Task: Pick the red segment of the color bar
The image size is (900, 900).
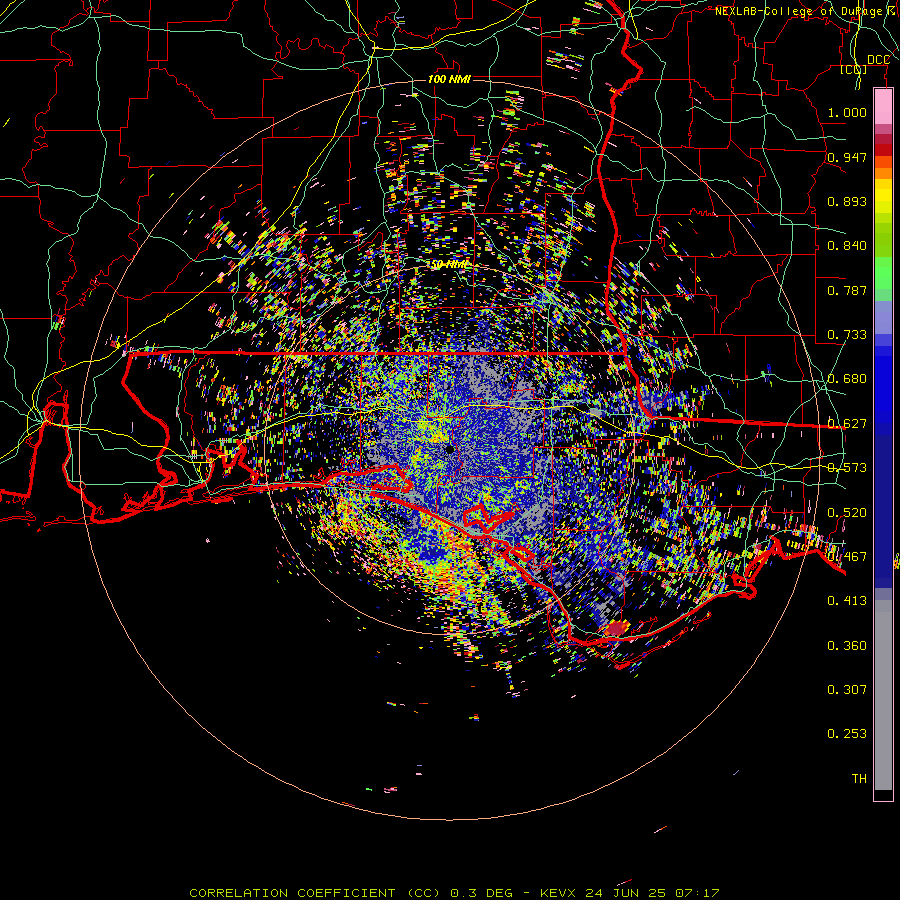Action: point(883,149)
